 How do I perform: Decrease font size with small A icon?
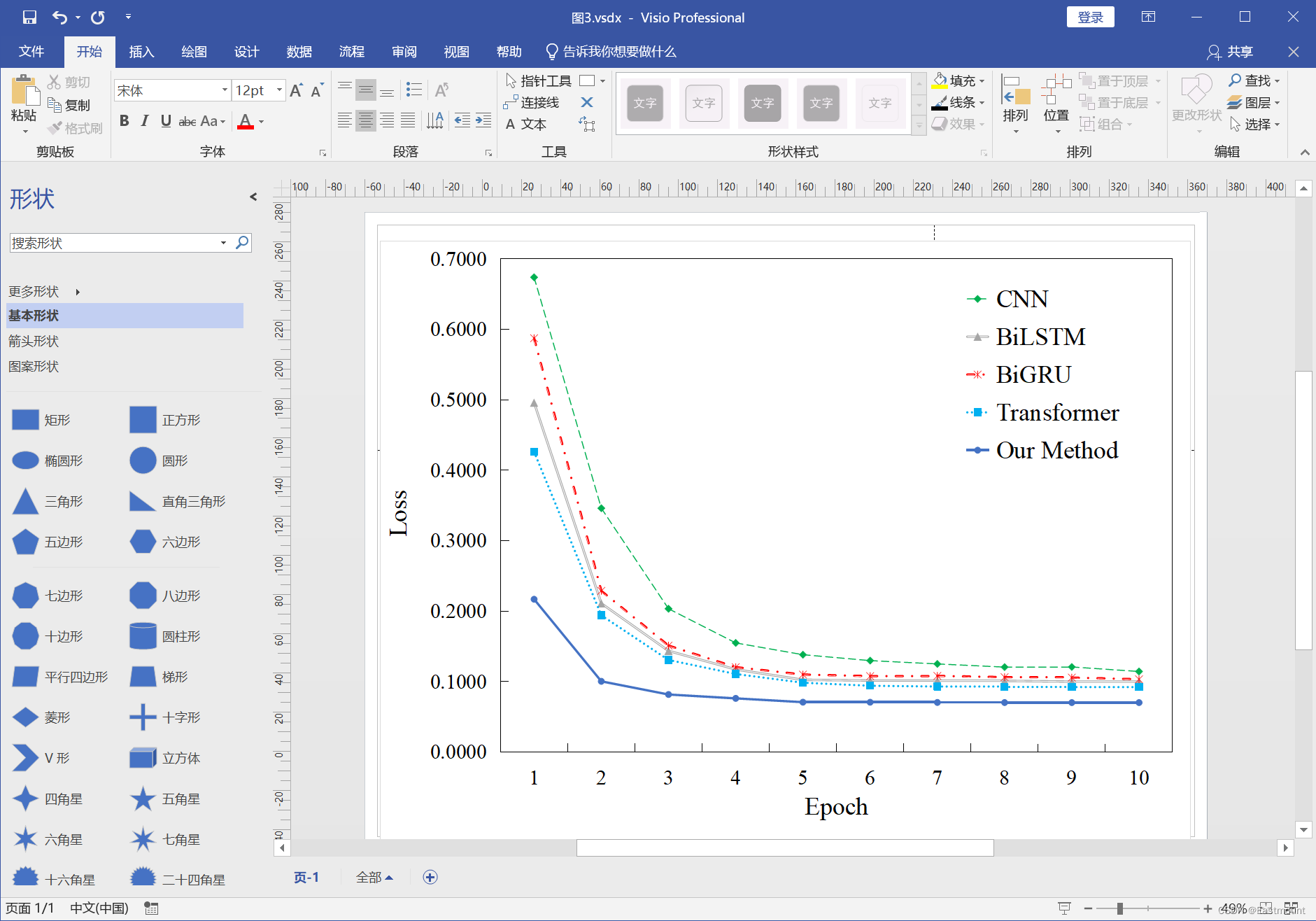pos(317,90)
